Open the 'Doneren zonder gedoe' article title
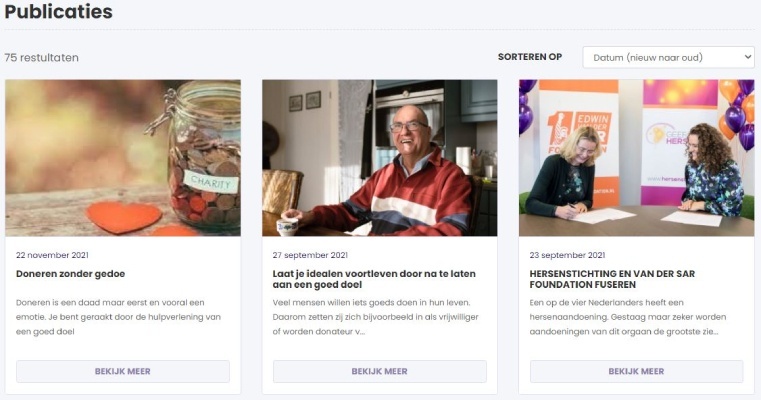Screen dimensions: 761x400 [x=70, y=274]
